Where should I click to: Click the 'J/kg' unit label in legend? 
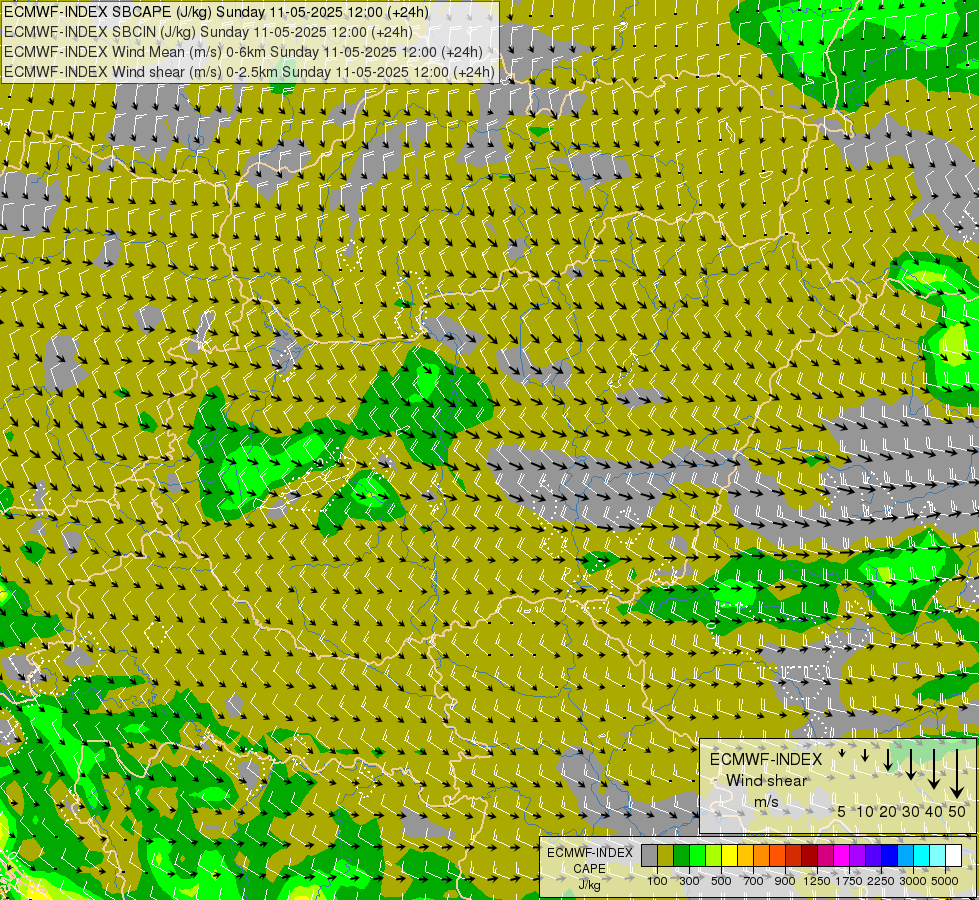click(589, 885)
